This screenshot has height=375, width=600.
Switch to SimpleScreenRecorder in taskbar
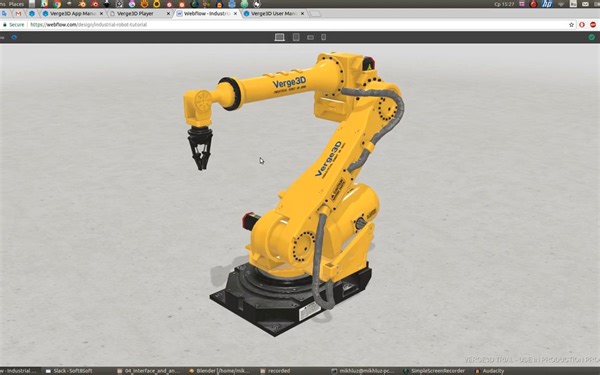coord(434,371)
